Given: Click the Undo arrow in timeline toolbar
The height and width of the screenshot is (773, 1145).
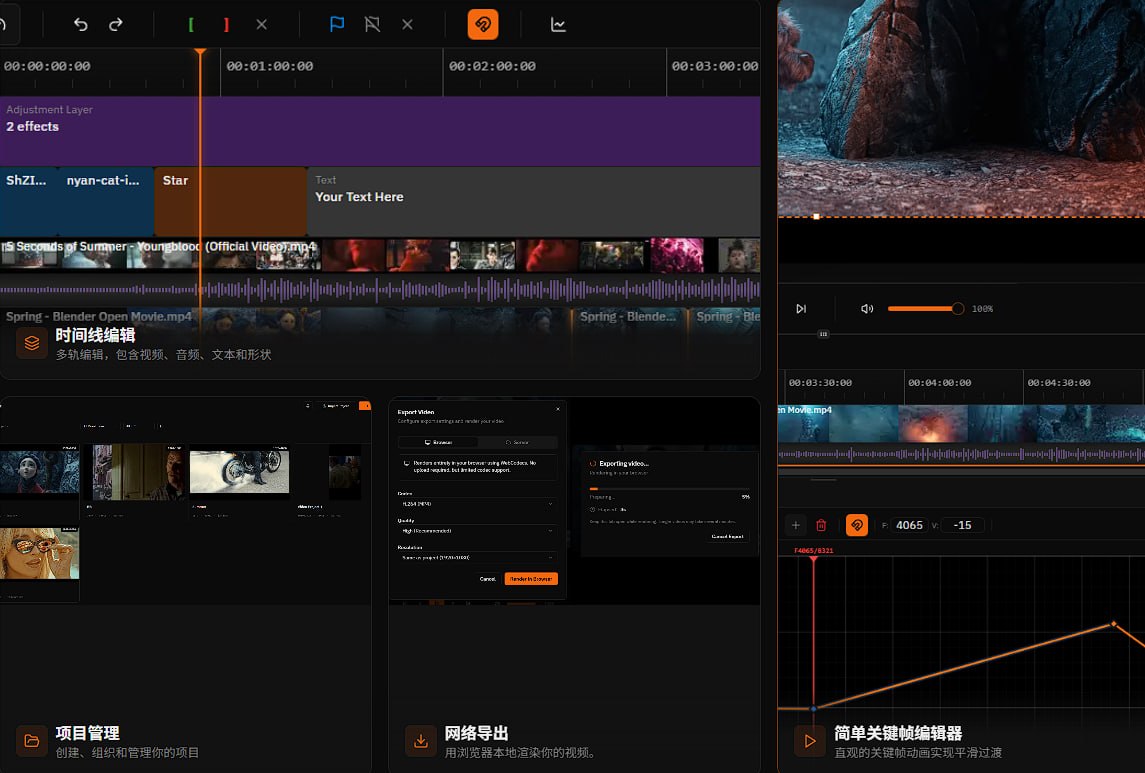Looking at the screenshot, I should tap(81, 25).
